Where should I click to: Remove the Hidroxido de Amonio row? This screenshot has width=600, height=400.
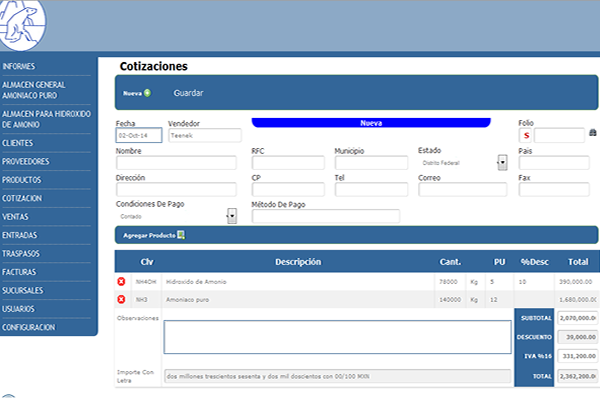point(121,282)
